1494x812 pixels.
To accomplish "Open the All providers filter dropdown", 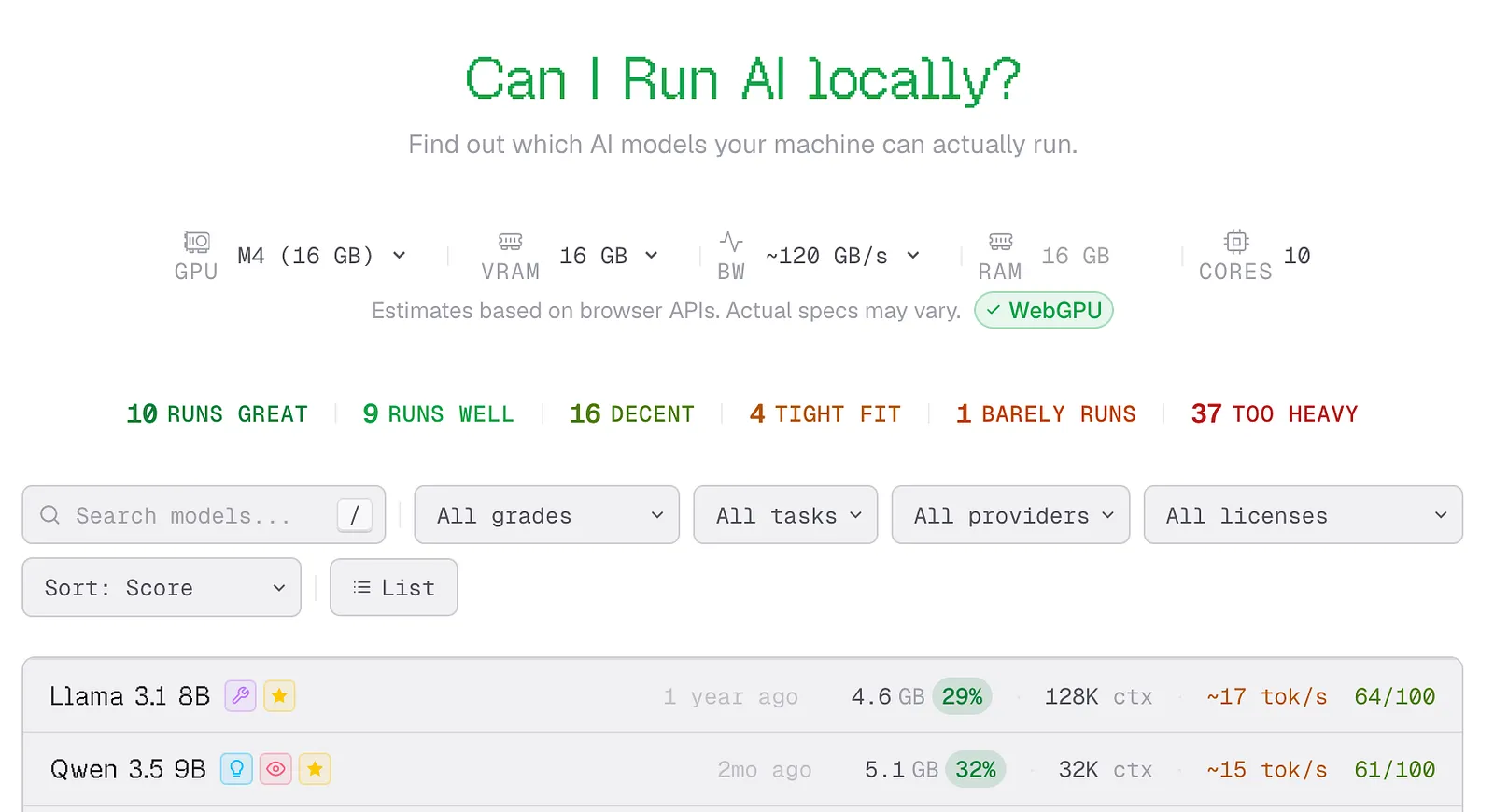I will pyautogui.click(x=1010, y=515).
